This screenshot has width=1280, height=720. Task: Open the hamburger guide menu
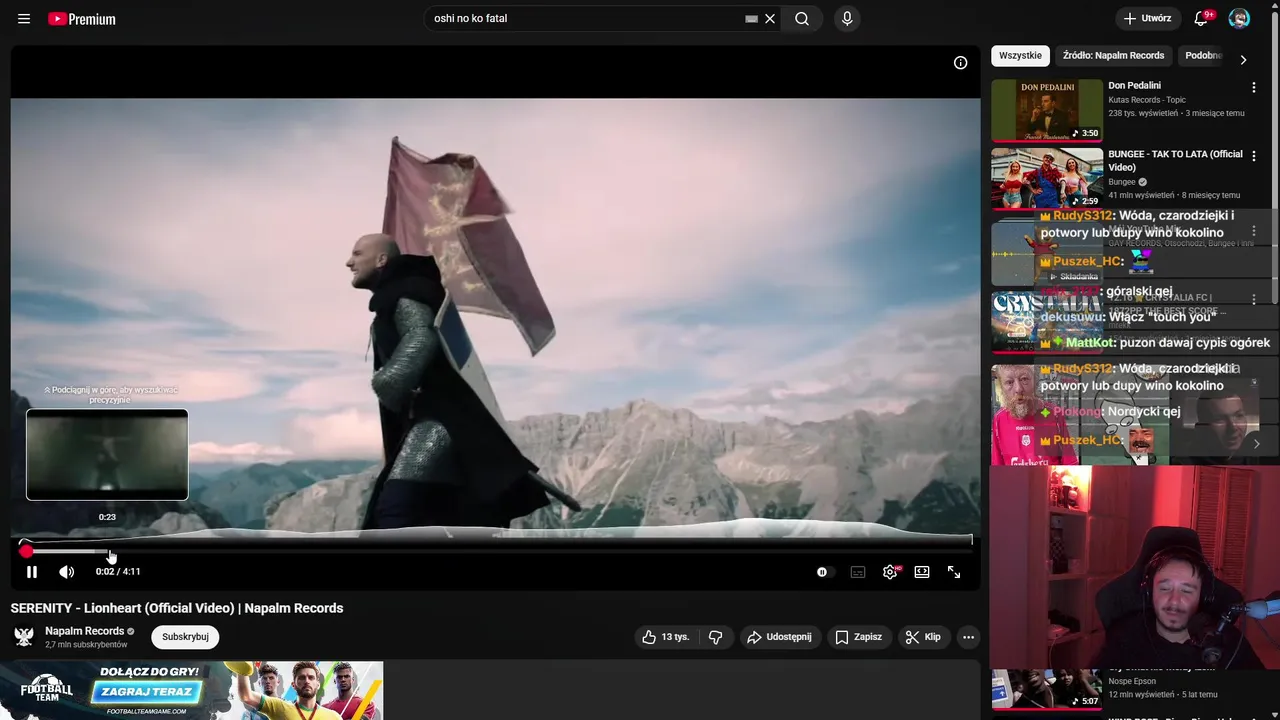(x=24, y=19)
